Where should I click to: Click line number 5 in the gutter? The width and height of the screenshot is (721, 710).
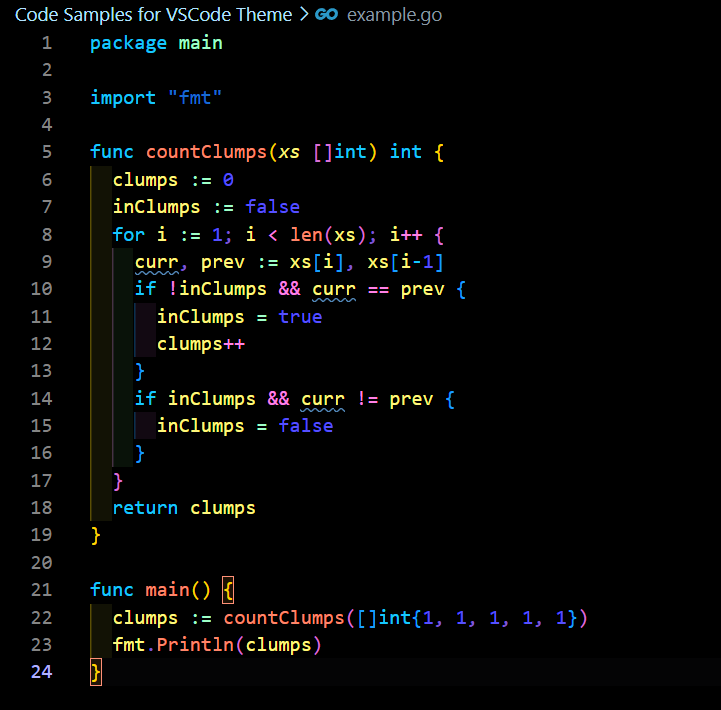pos(46,152)
